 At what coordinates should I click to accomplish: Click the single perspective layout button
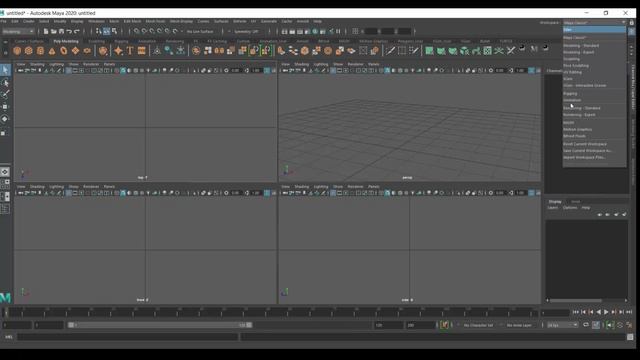[x=5, y=172]
